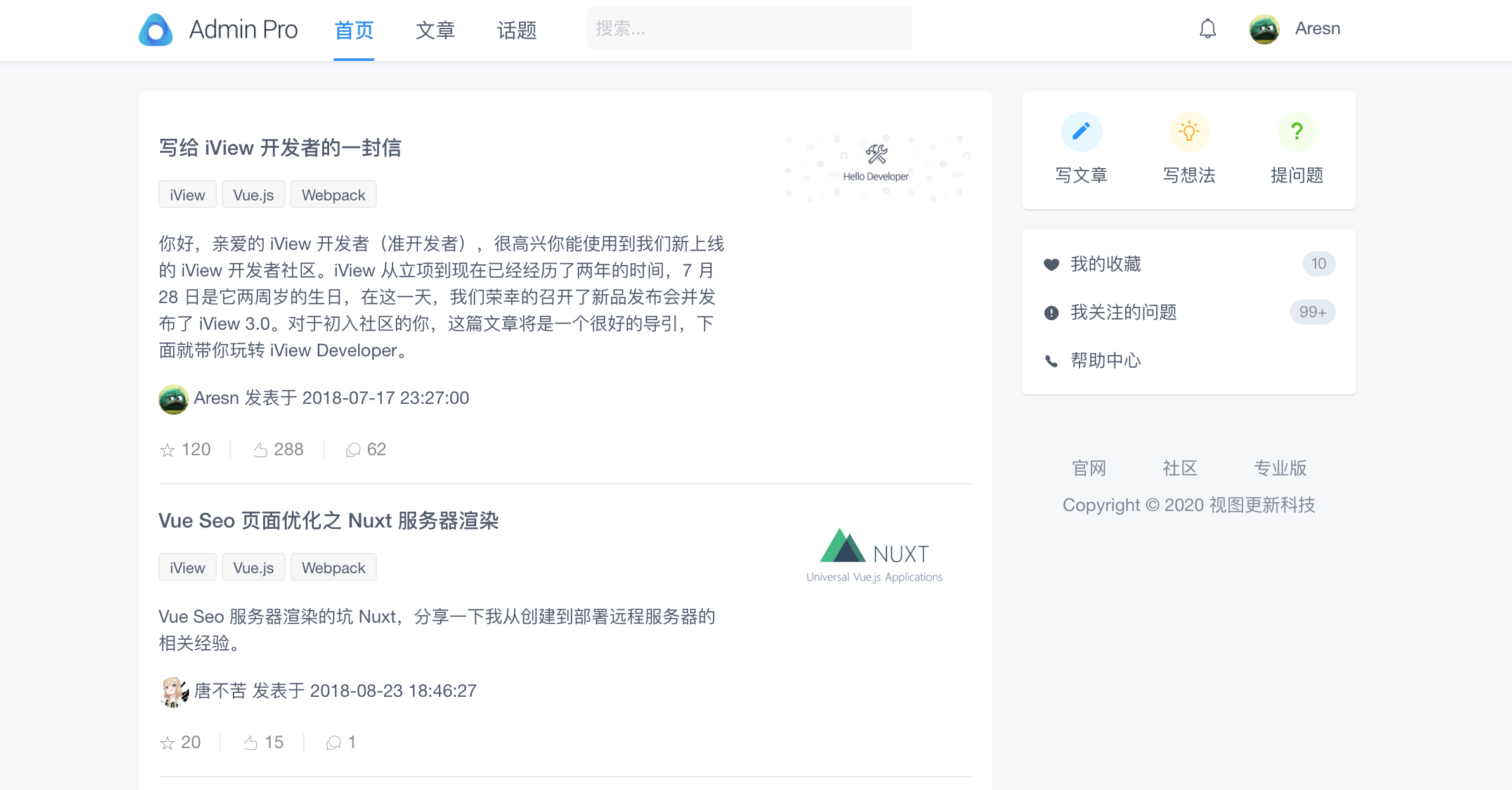Click the Aresn avatar in header
The height and width of the screenshot is (790, 1512).
pos(1264,29)
